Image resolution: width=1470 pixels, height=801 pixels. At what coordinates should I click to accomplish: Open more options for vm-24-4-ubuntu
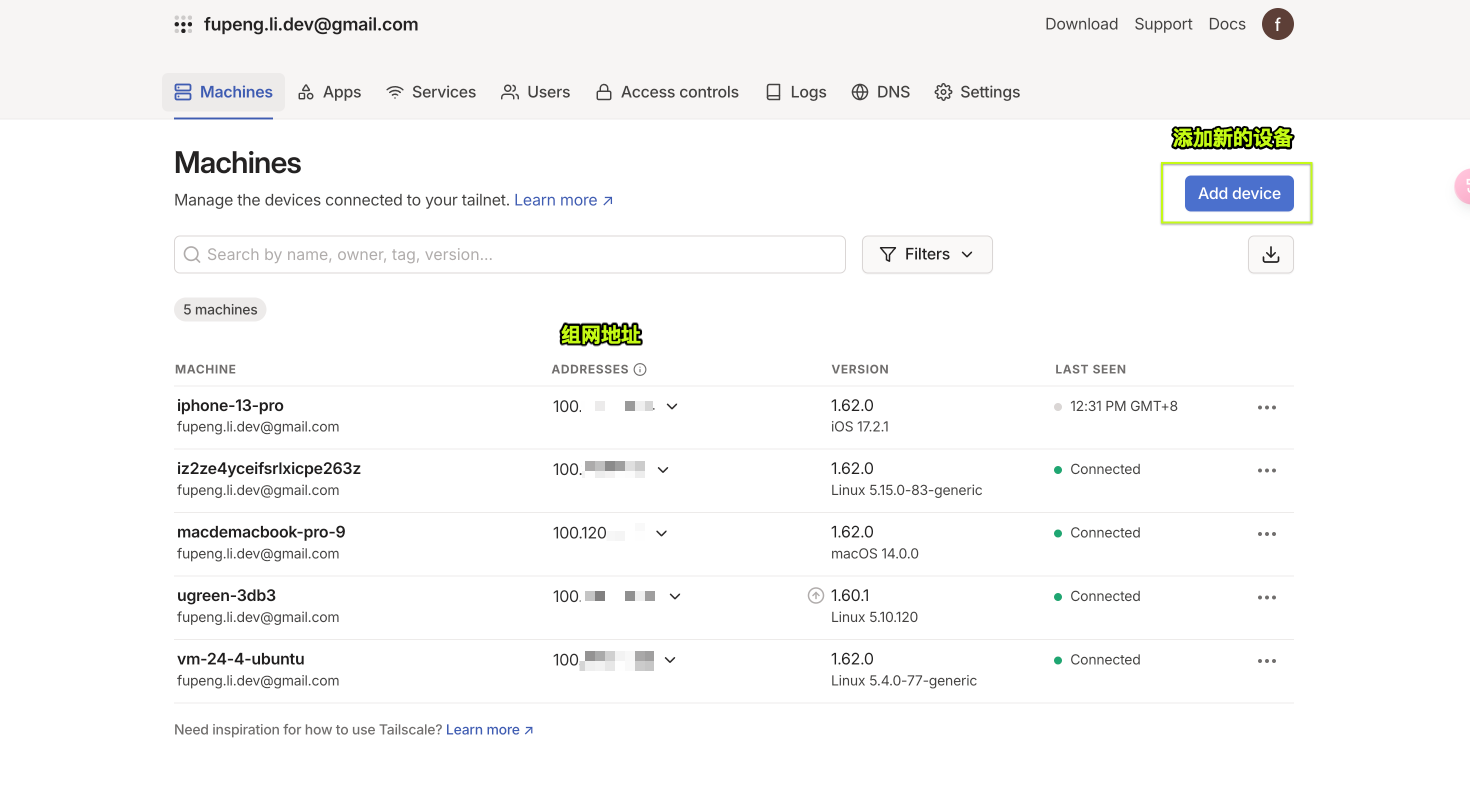click(1267, 661)
